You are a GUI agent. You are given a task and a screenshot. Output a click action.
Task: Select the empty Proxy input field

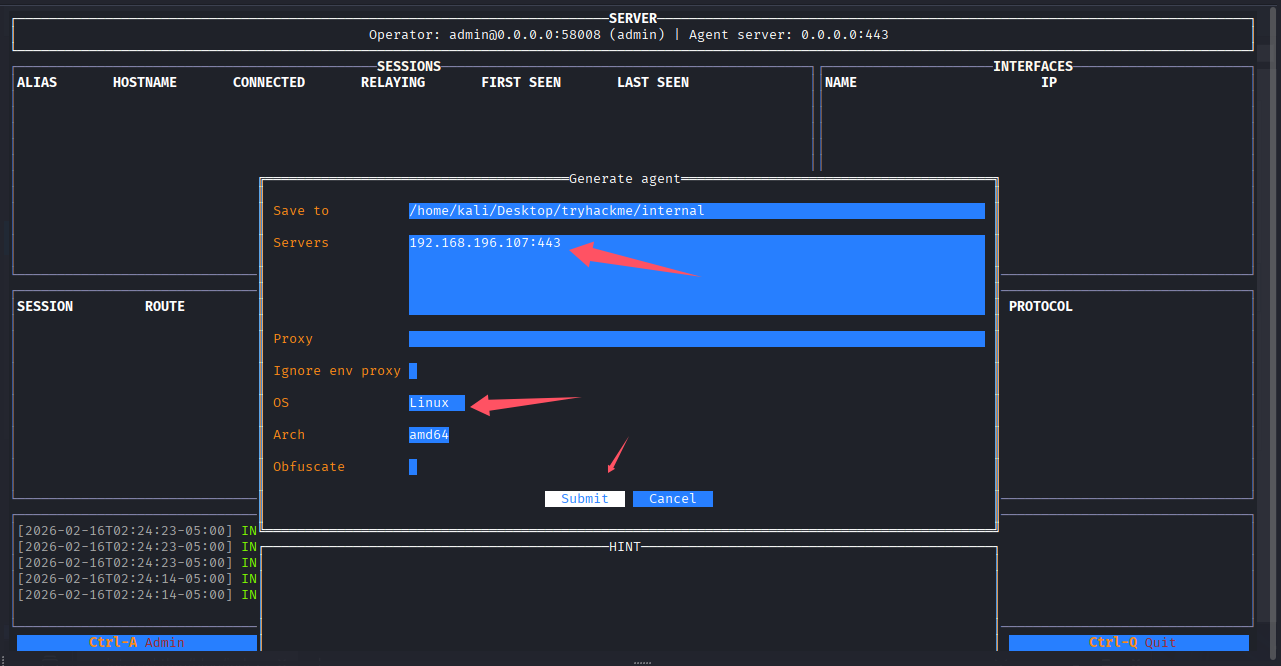tap(696, 339)
